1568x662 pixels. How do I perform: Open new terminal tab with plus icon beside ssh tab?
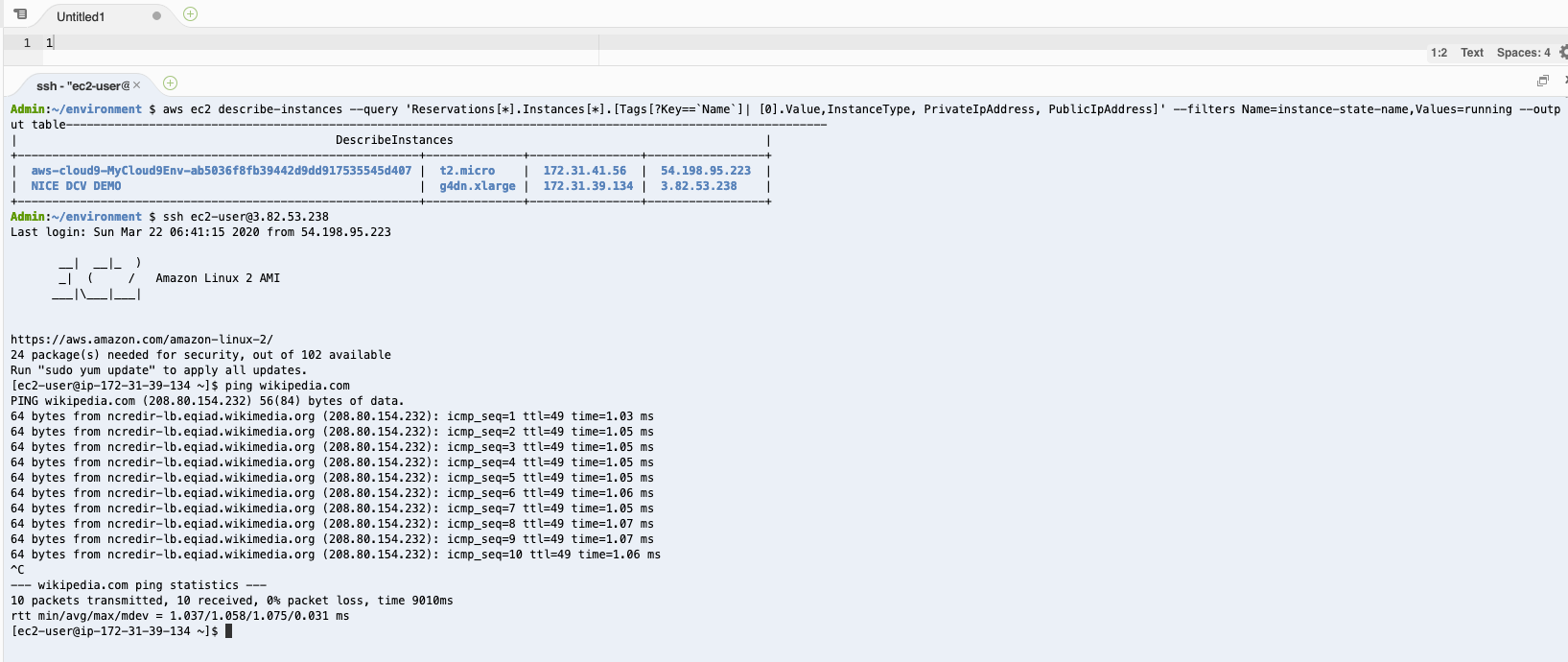tap(171, 83)
